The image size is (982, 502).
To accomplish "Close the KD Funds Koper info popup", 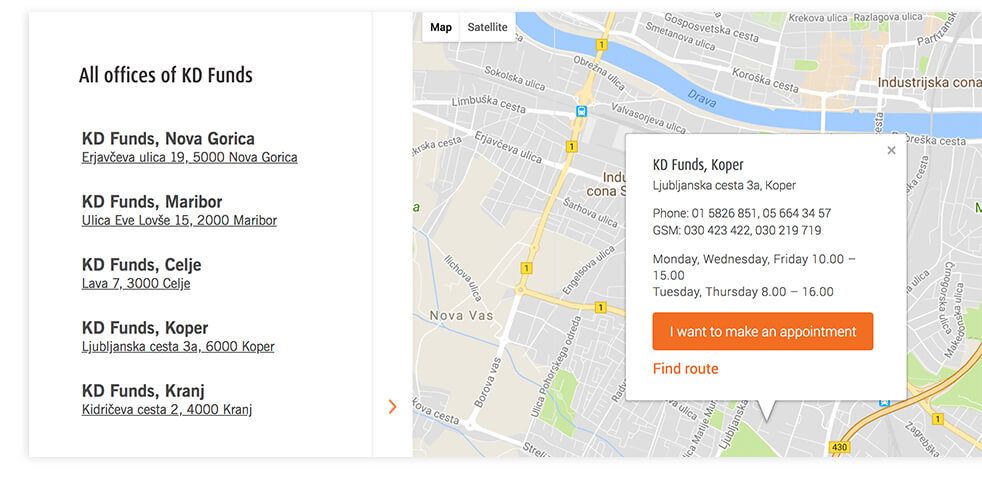I will click(891, 151).
